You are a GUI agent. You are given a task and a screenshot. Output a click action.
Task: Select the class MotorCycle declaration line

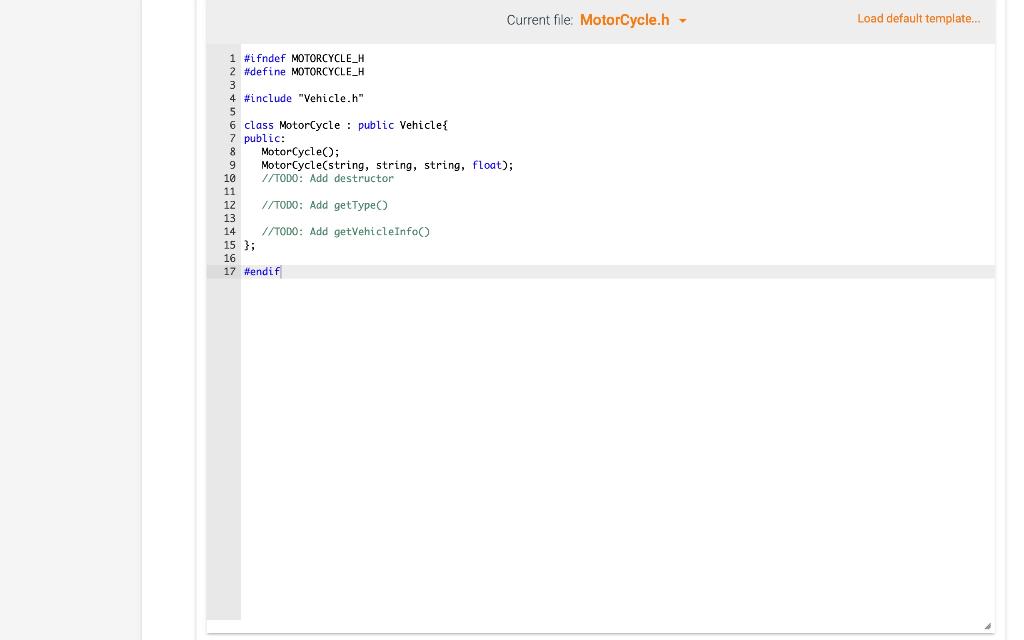(345, 124)
